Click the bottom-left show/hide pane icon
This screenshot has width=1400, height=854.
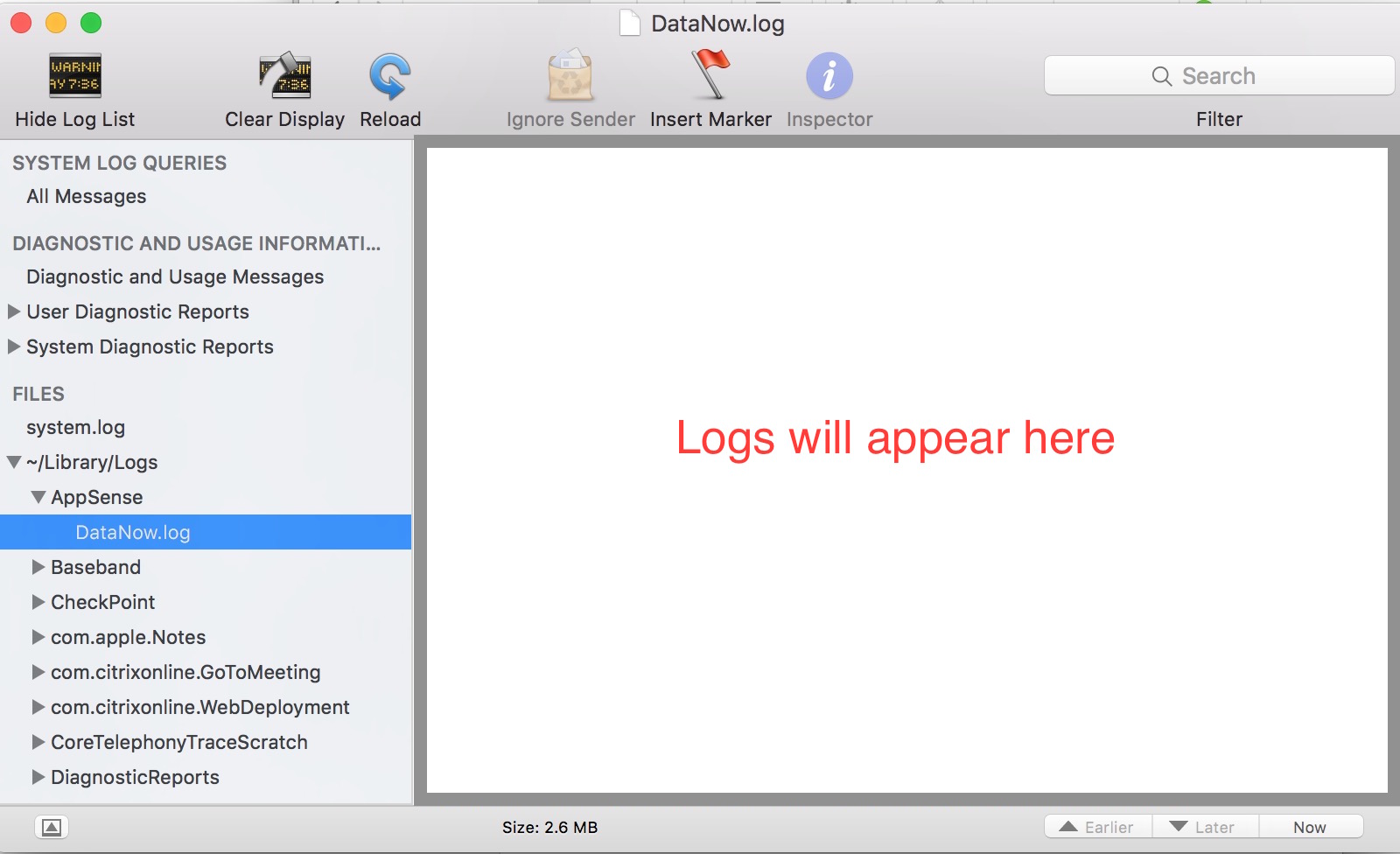52,827
